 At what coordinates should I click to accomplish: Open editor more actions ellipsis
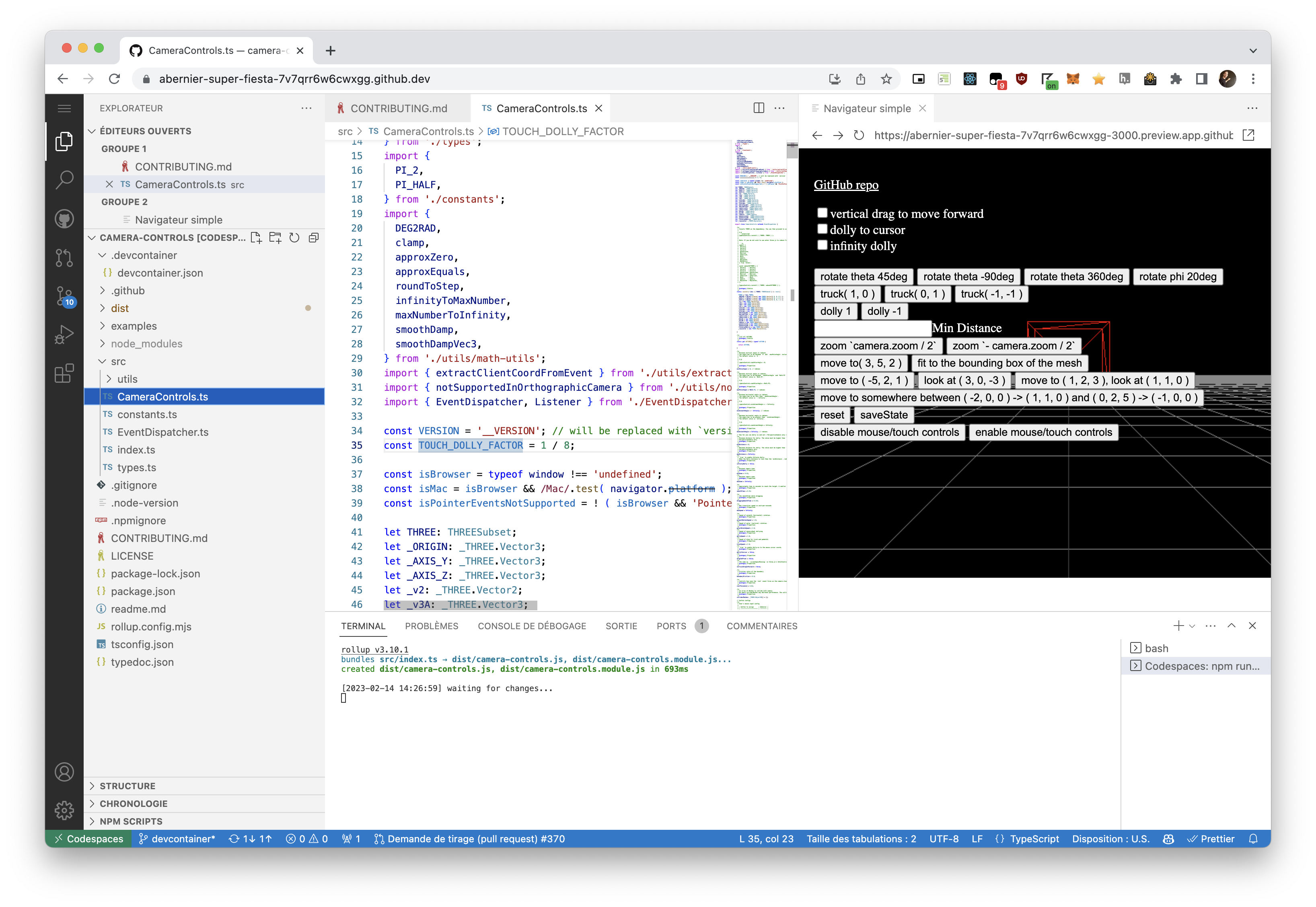pos(779,108)
